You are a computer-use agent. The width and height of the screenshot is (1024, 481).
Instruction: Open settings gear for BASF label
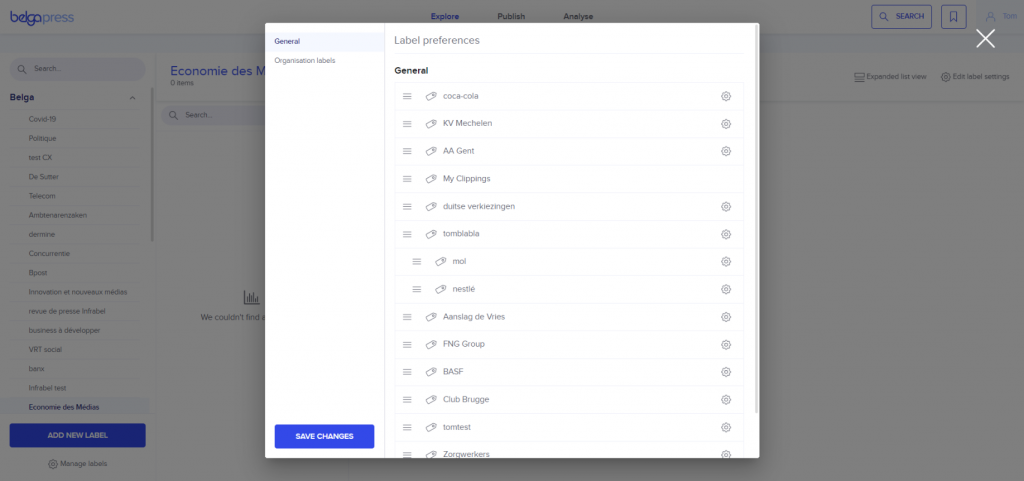pos(726,372)
